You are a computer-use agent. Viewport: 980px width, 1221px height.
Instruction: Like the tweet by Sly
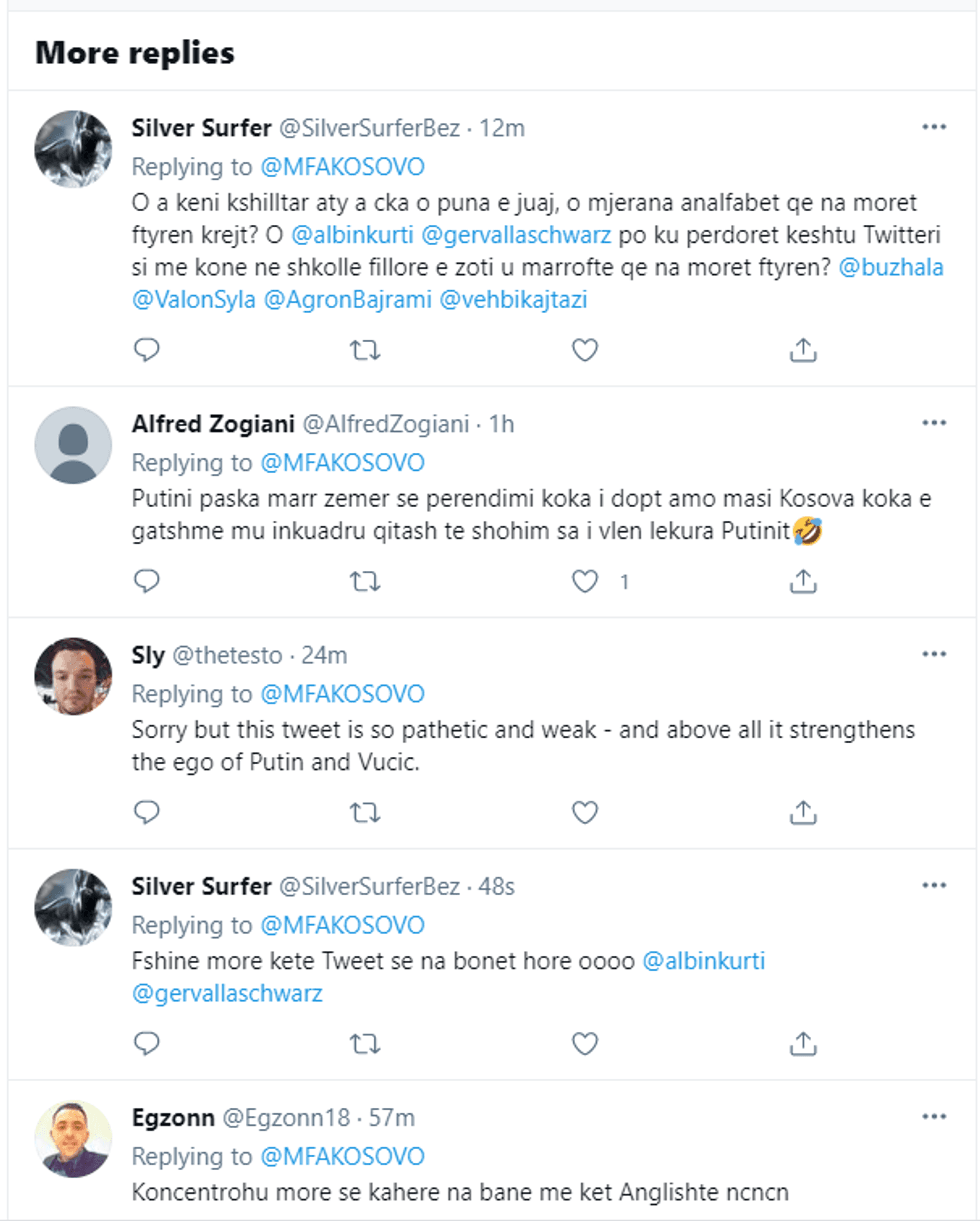584,812
